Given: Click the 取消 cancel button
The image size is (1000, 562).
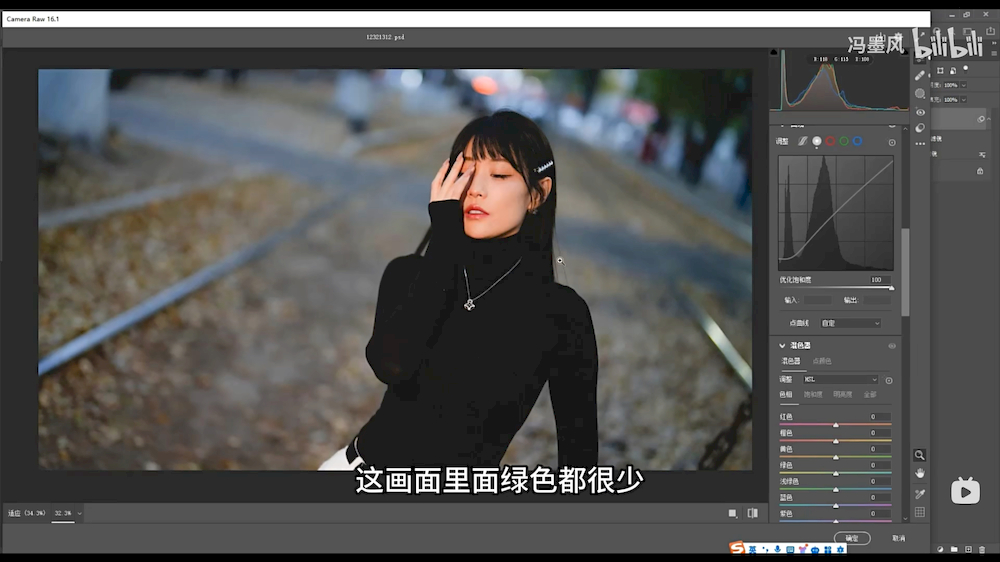Looking at the screenshot, I should 898,538.
